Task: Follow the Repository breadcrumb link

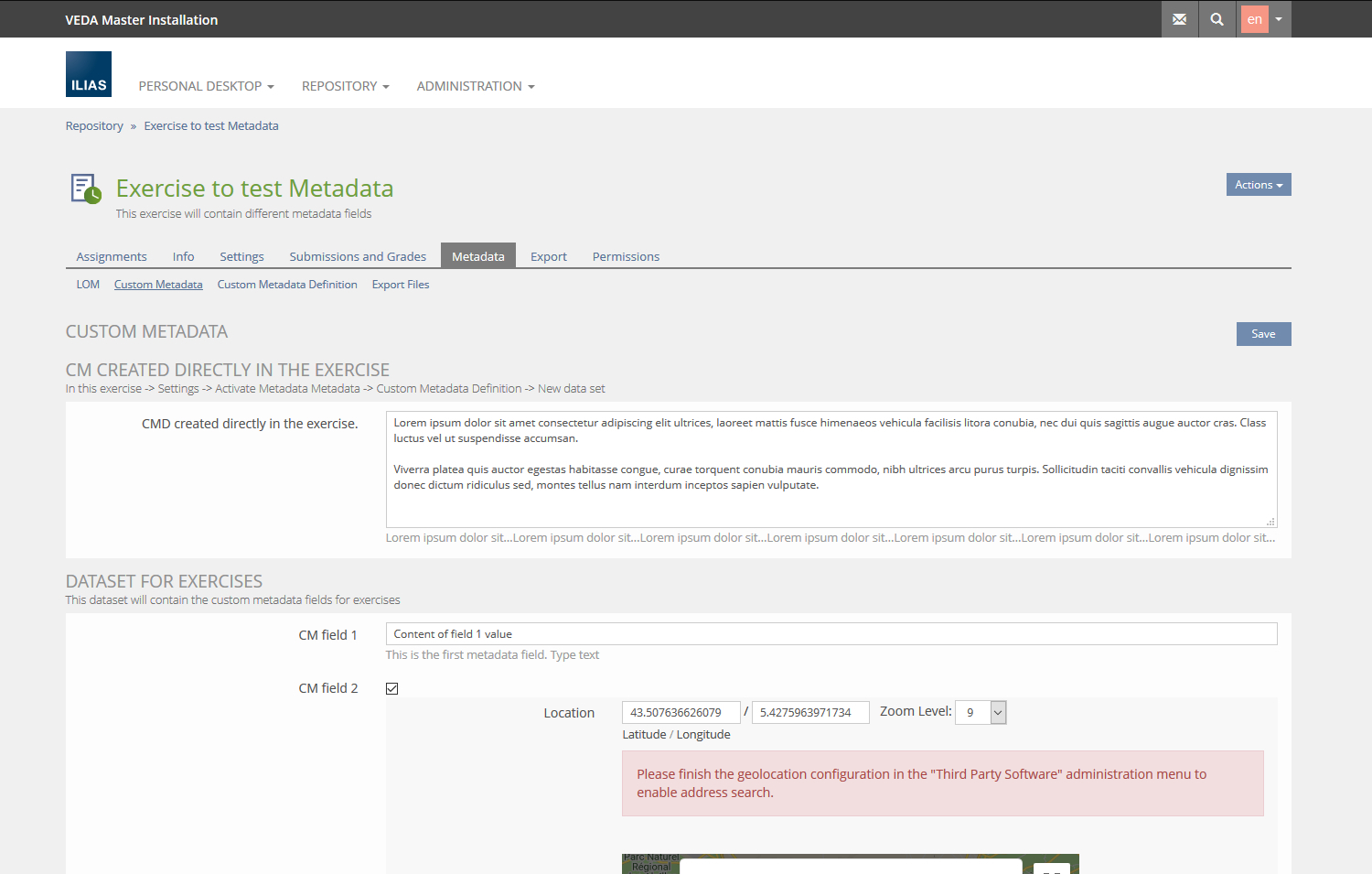Action: click(x=94, y=126)
